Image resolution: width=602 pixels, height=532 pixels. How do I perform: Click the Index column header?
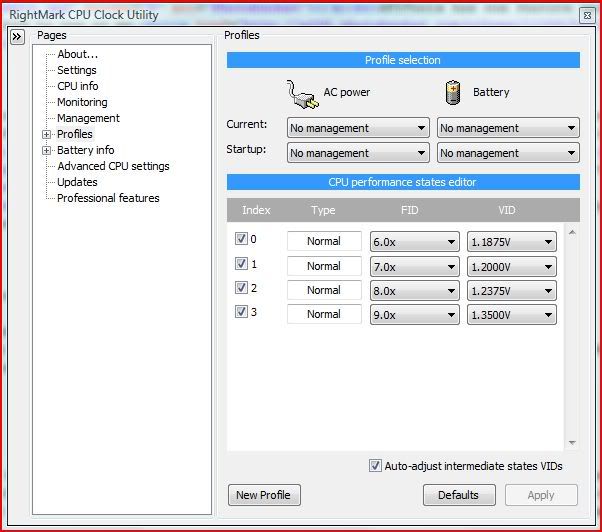(x=256, y=210)
